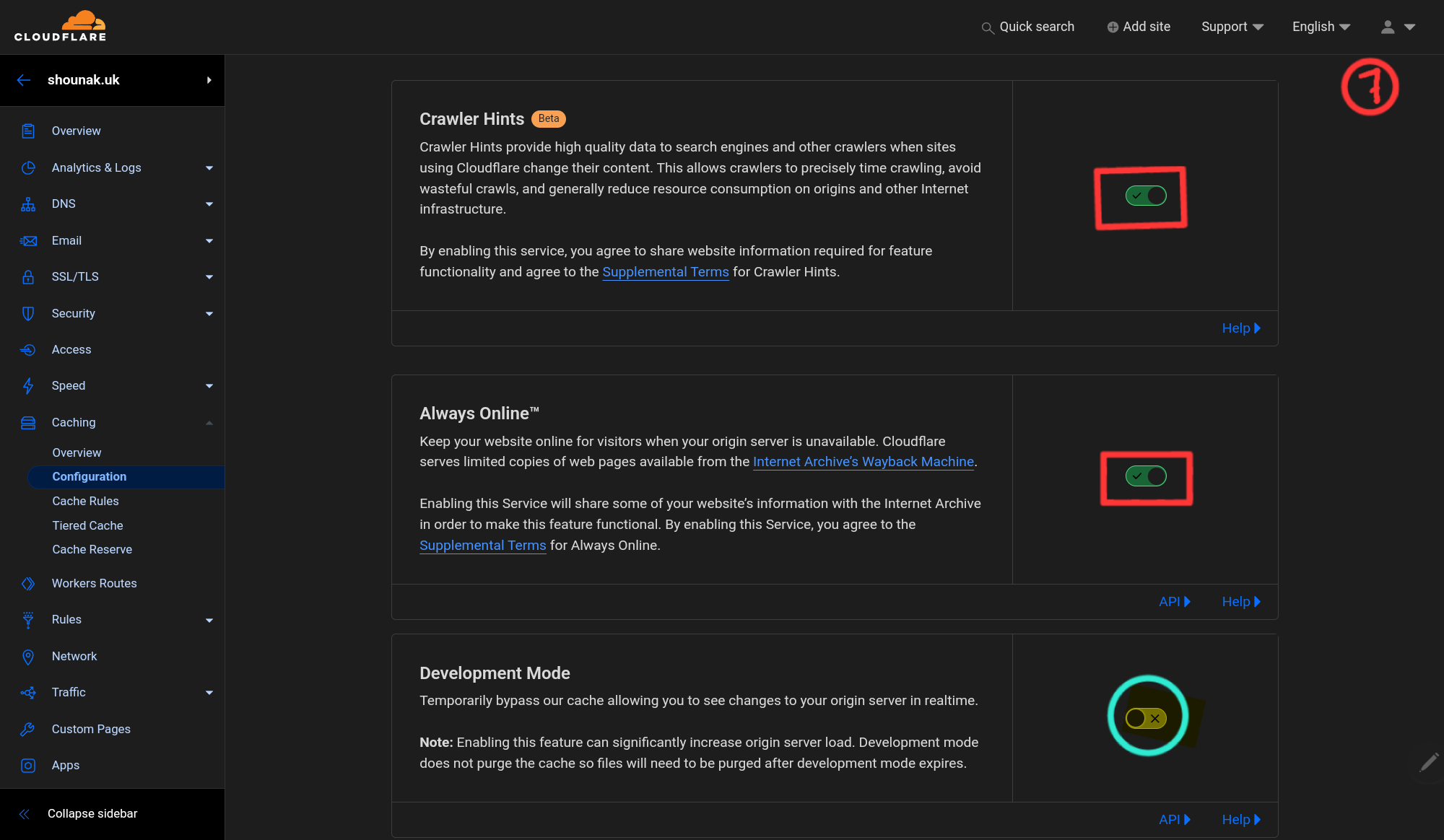1444x840 pixels.
Task: Click the Workers Routes sidebar icon
Action: point(27,583)
